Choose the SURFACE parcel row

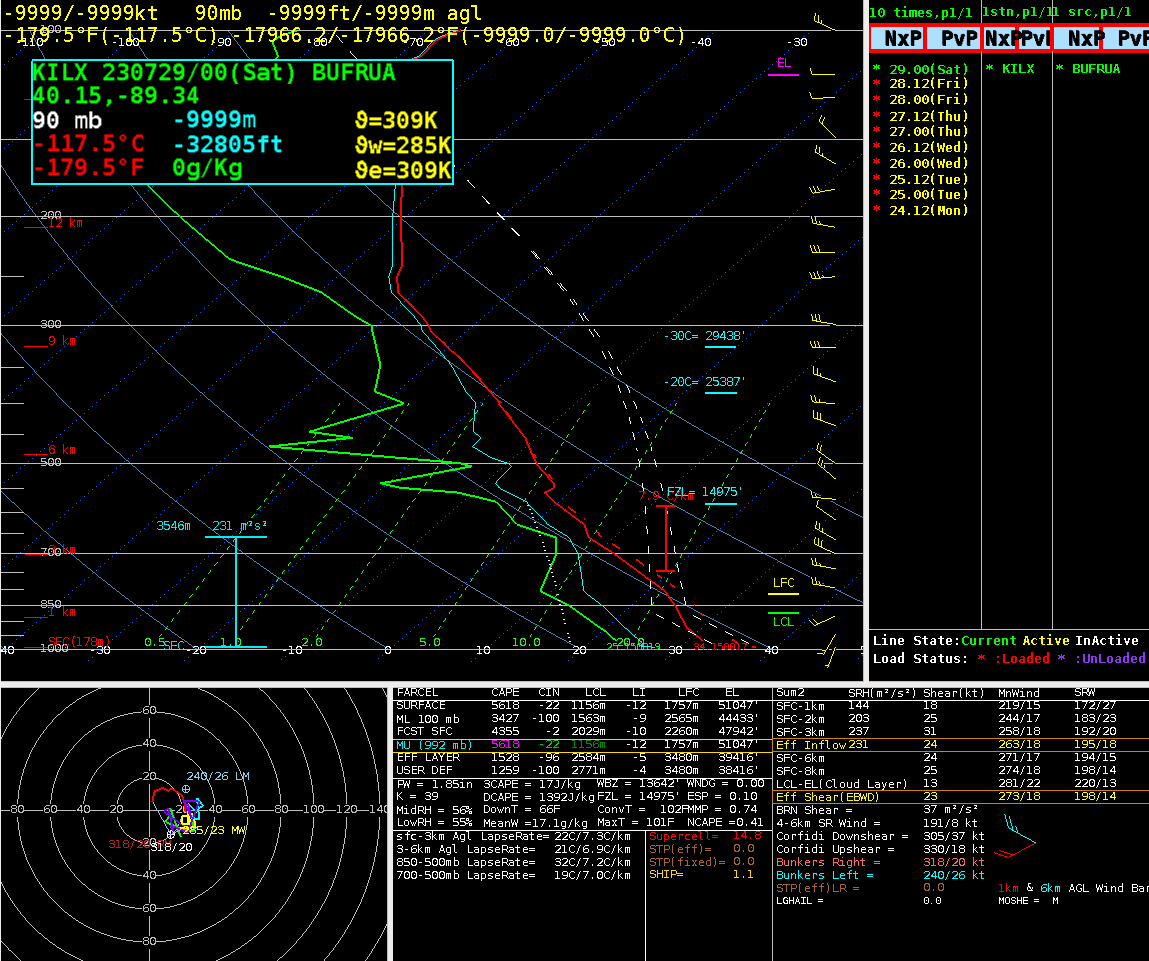[x=583, y=705]
